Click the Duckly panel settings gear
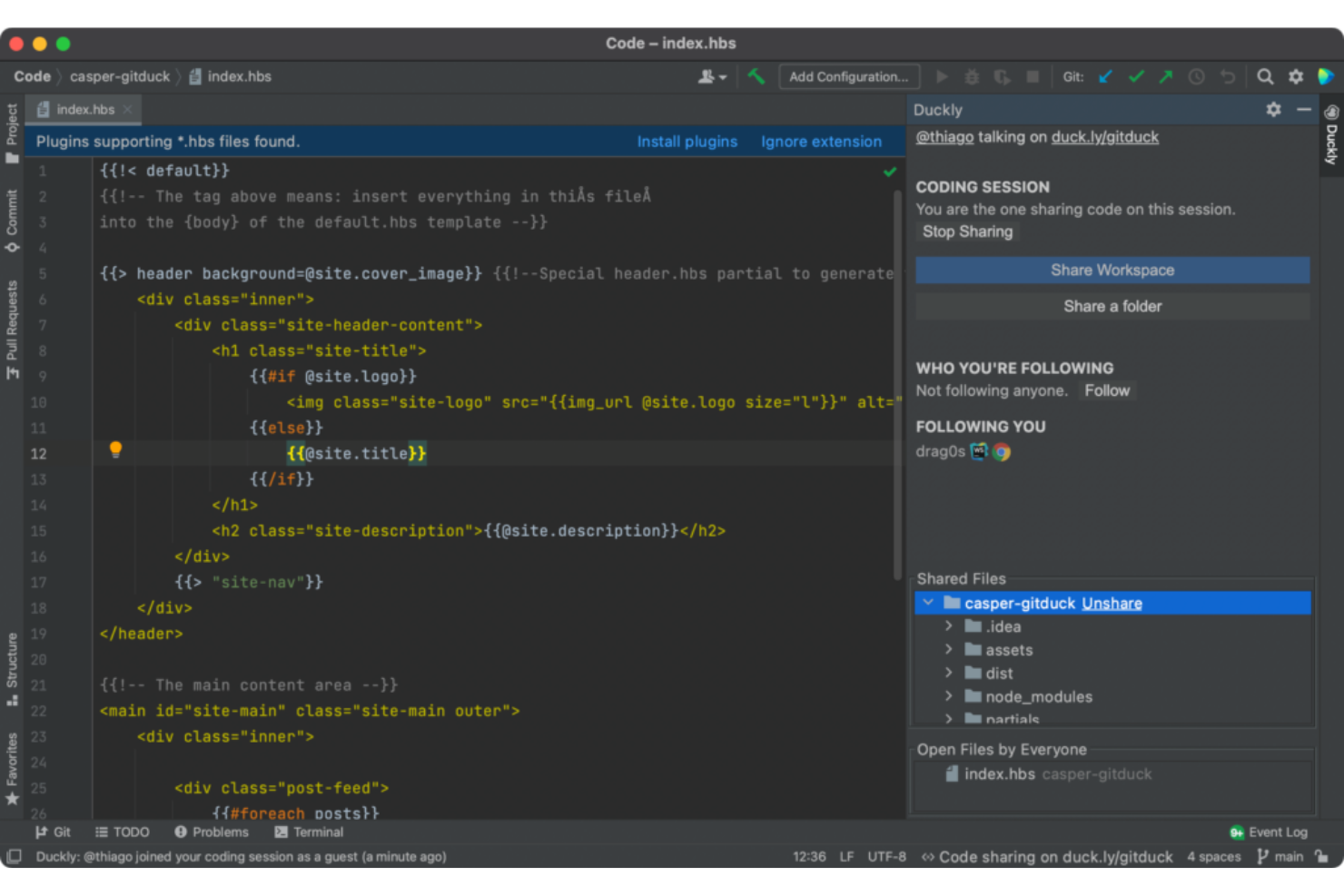This screenshot has width=1344, height=896. (1273, 109)
